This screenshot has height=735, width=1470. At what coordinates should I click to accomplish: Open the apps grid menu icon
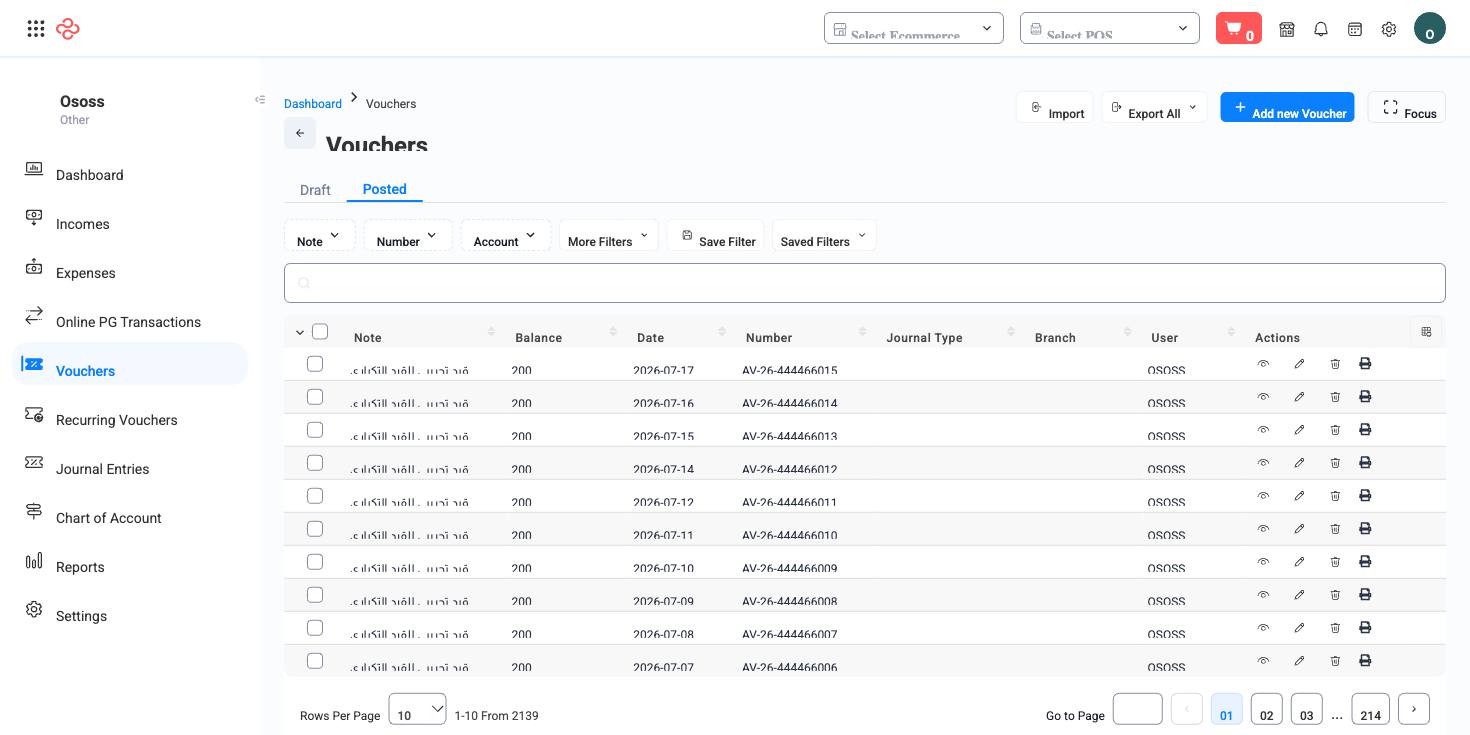click(36, 29)
